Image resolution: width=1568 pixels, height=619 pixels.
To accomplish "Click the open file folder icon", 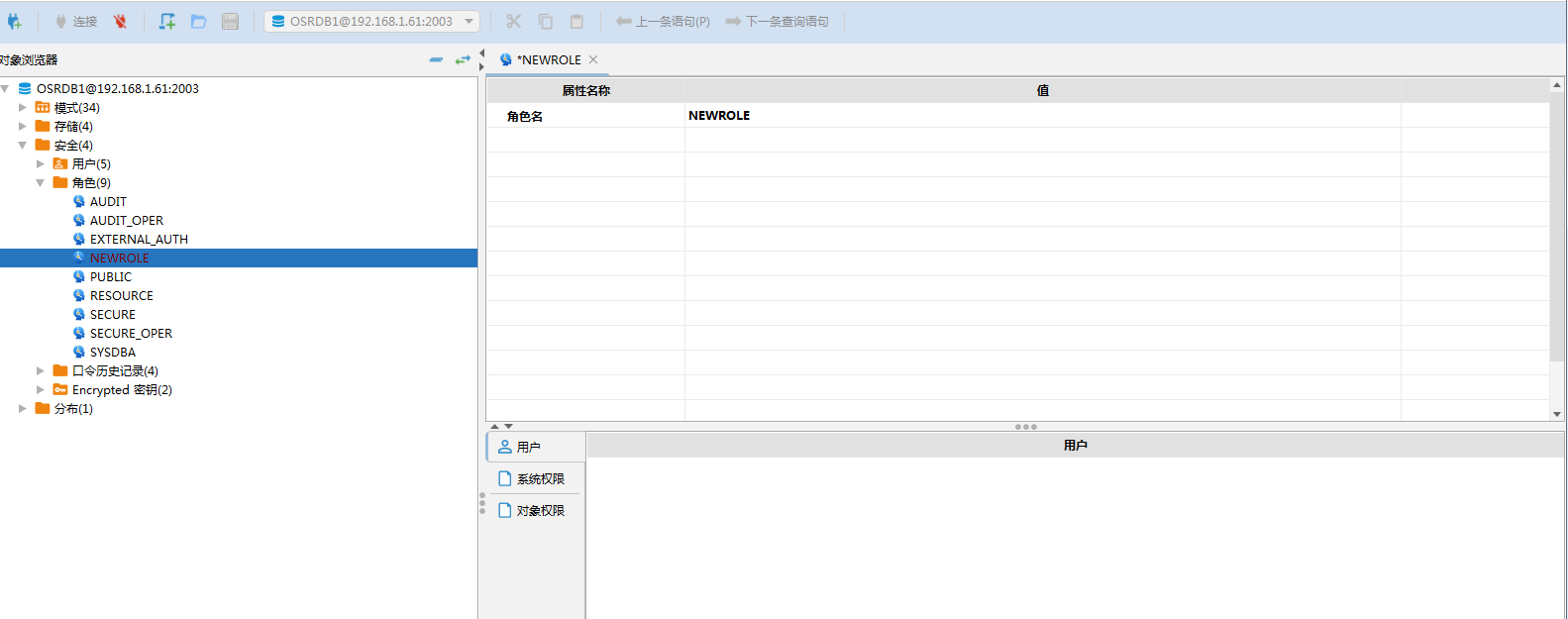I will point(199,21).
